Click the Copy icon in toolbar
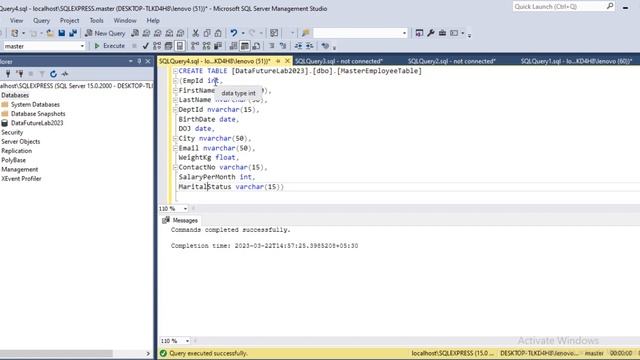The image size is (640, 360). tap(207, 33)
